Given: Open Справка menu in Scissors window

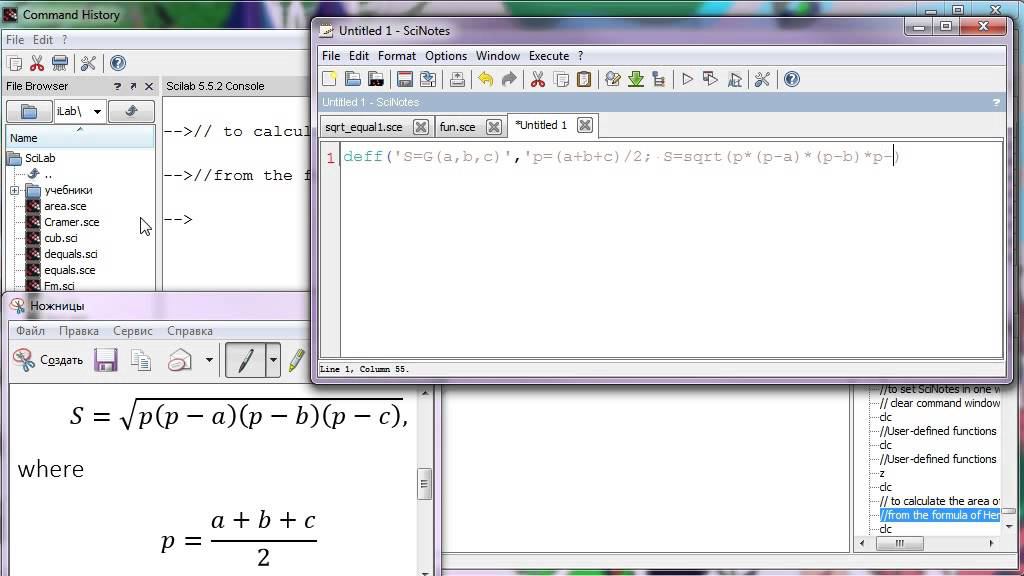Looking at the screenshot, I should click(190, 331).
